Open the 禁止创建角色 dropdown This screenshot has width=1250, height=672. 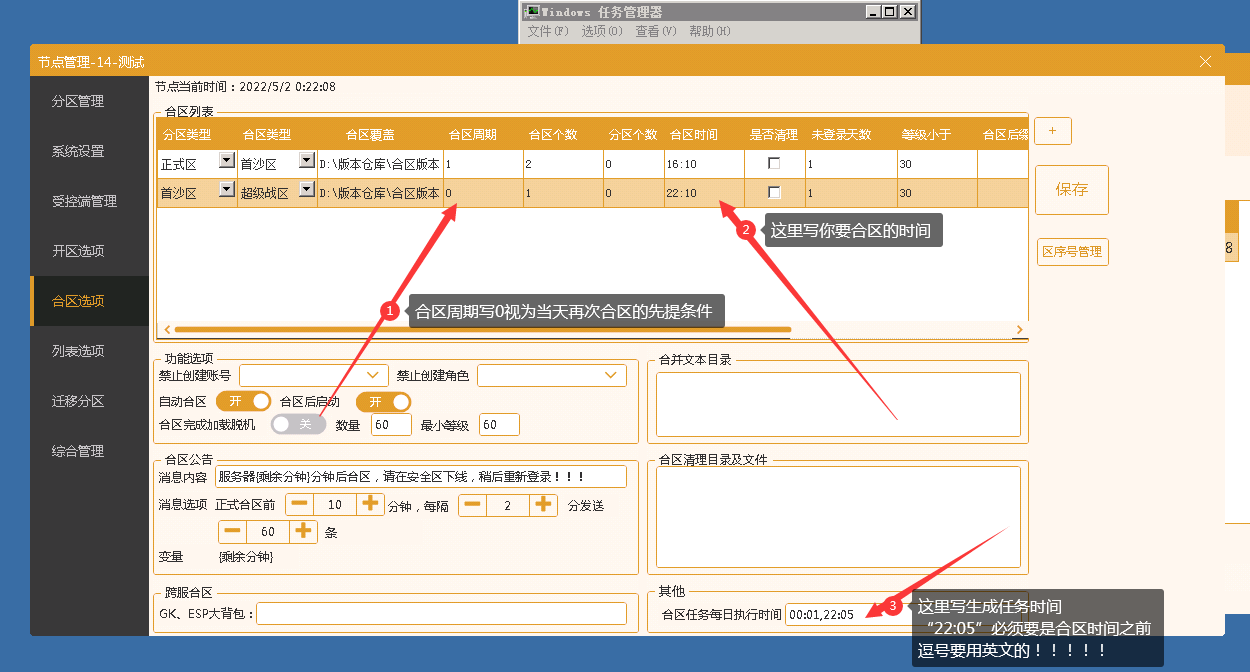pyautogui.click(x=551, y=375)
